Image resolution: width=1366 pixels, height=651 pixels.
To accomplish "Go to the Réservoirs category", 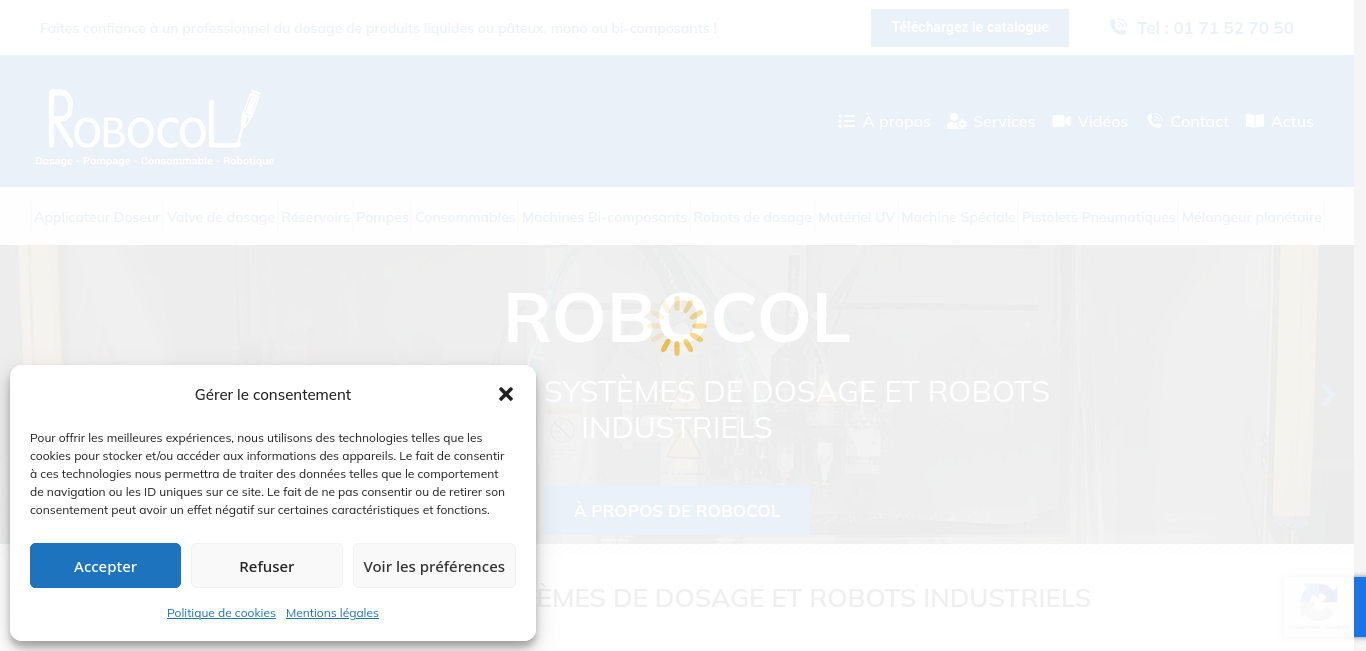I will [x=315, y=217].
